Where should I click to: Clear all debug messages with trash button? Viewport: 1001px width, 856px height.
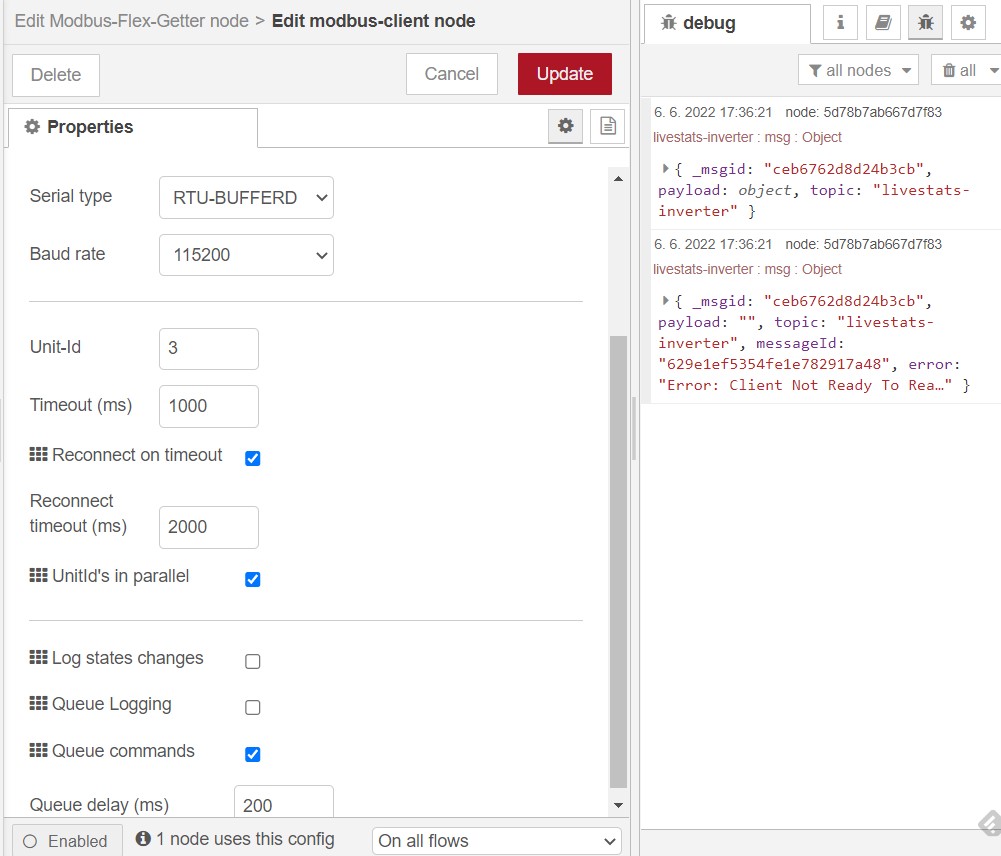tap(960, 70)
